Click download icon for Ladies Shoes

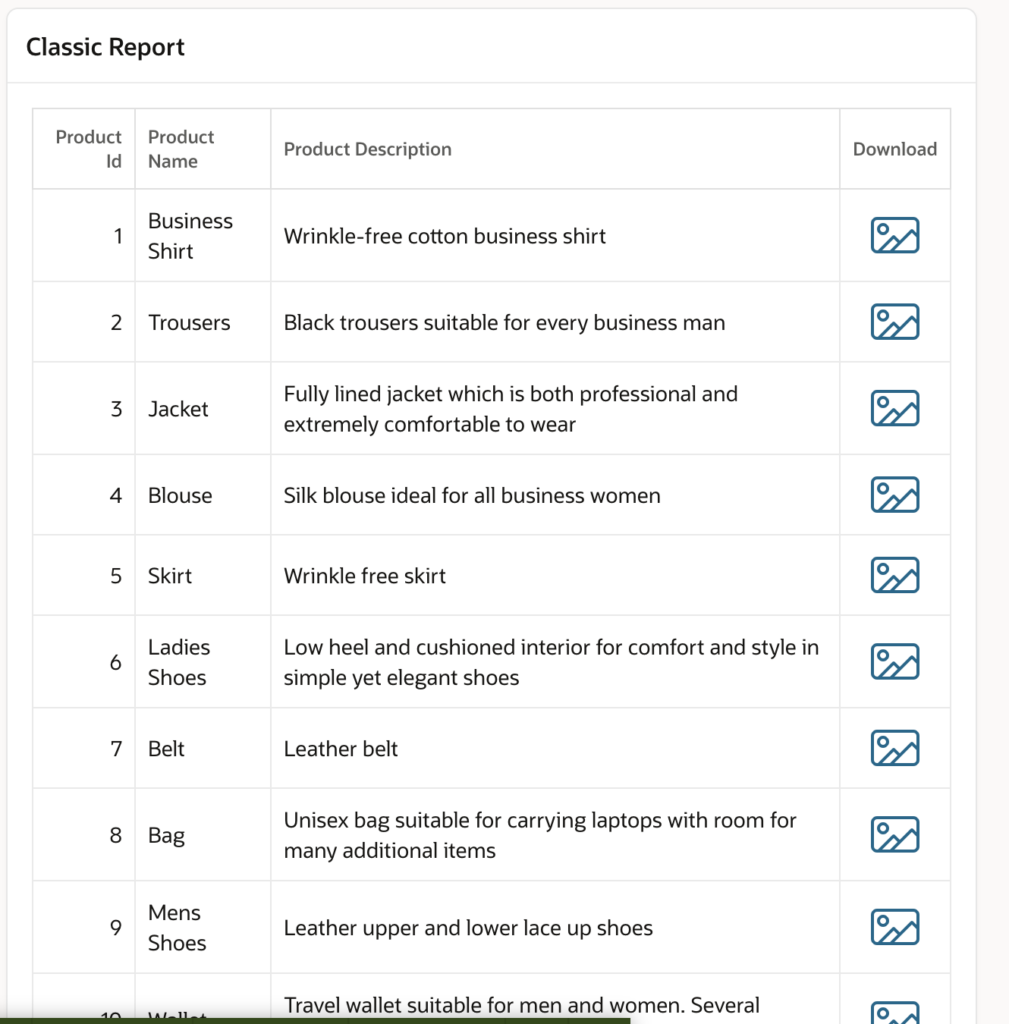(x=894, y=662)
